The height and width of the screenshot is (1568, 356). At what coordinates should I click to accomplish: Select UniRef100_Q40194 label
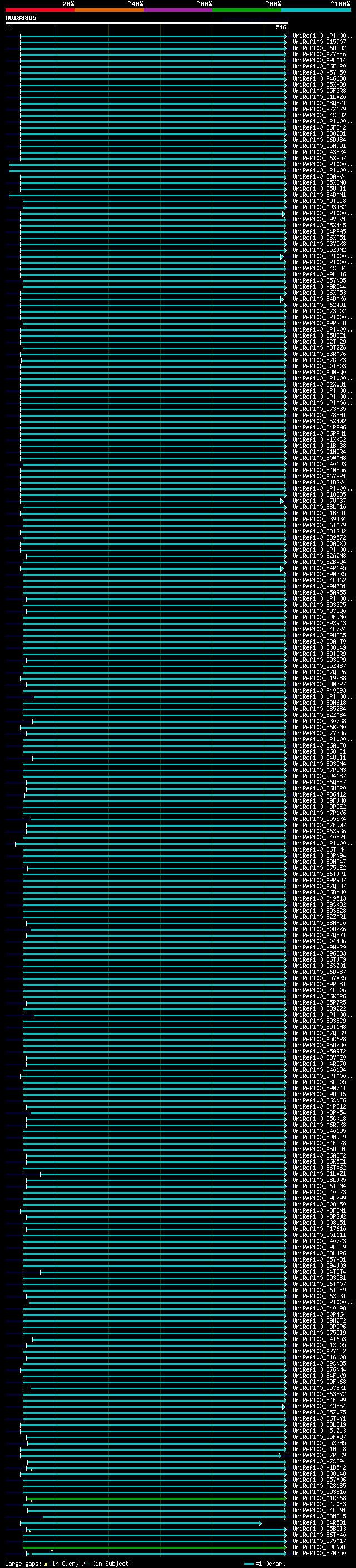pyautogui.click(x=319, y=1070)
